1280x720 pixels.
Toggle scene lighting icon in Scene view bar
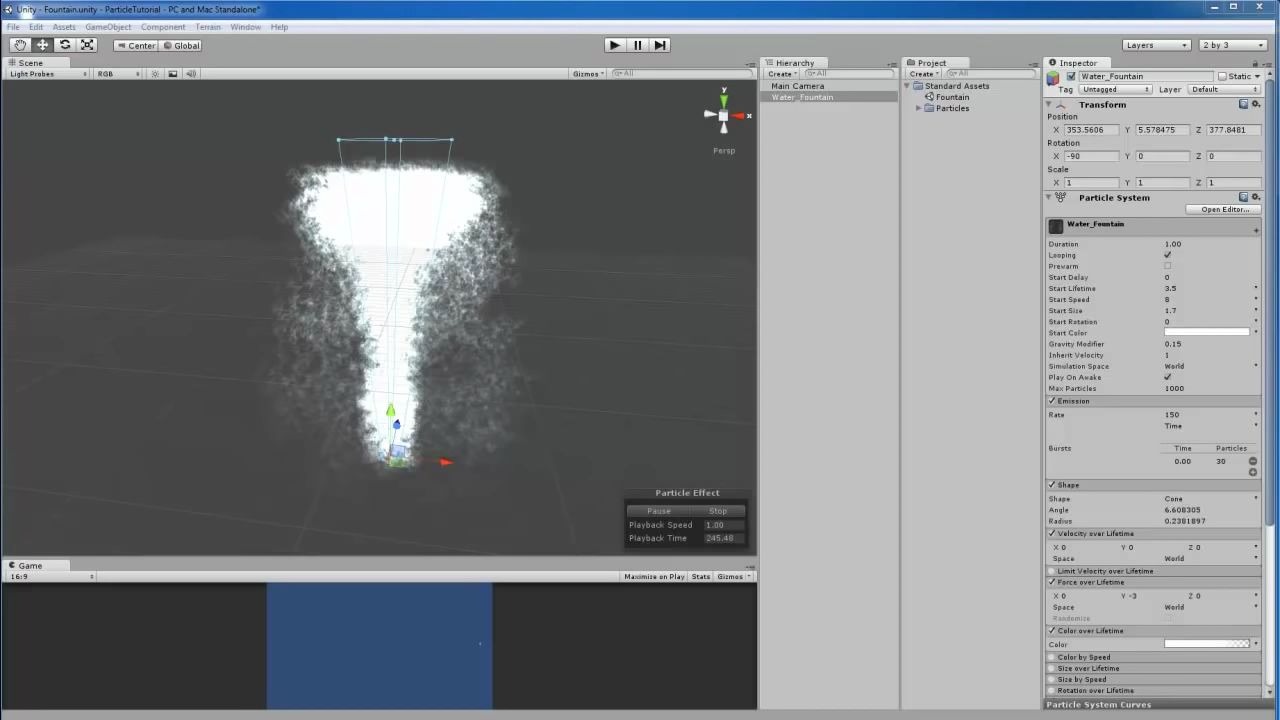(155, 73)
